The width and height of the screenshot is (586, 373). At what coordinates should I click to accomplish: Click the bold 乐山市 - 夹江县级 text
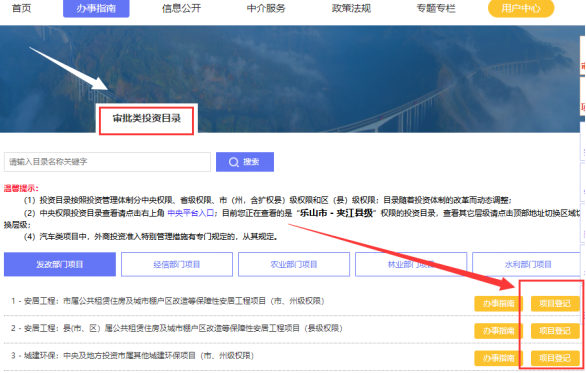pos(336,213)
